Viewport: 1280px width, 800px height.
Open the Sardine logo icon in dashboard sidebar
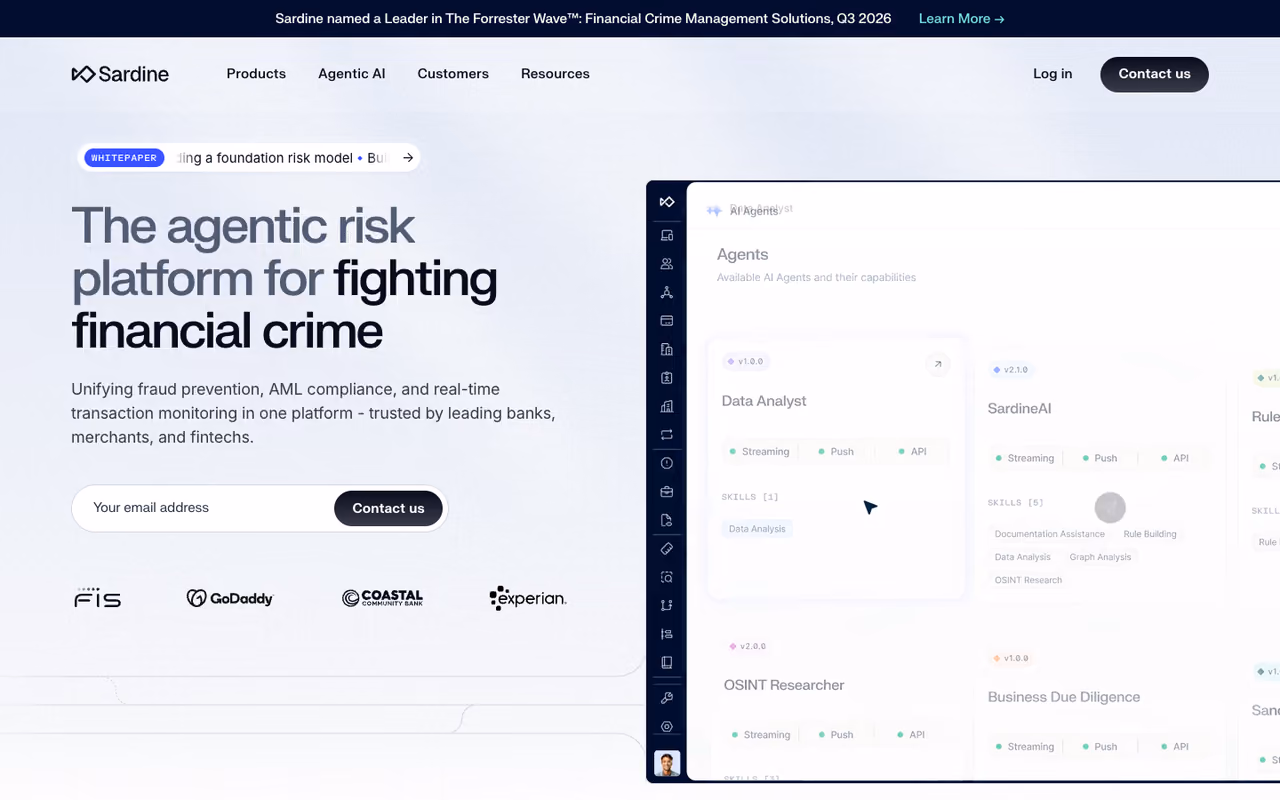click(667, 202)
